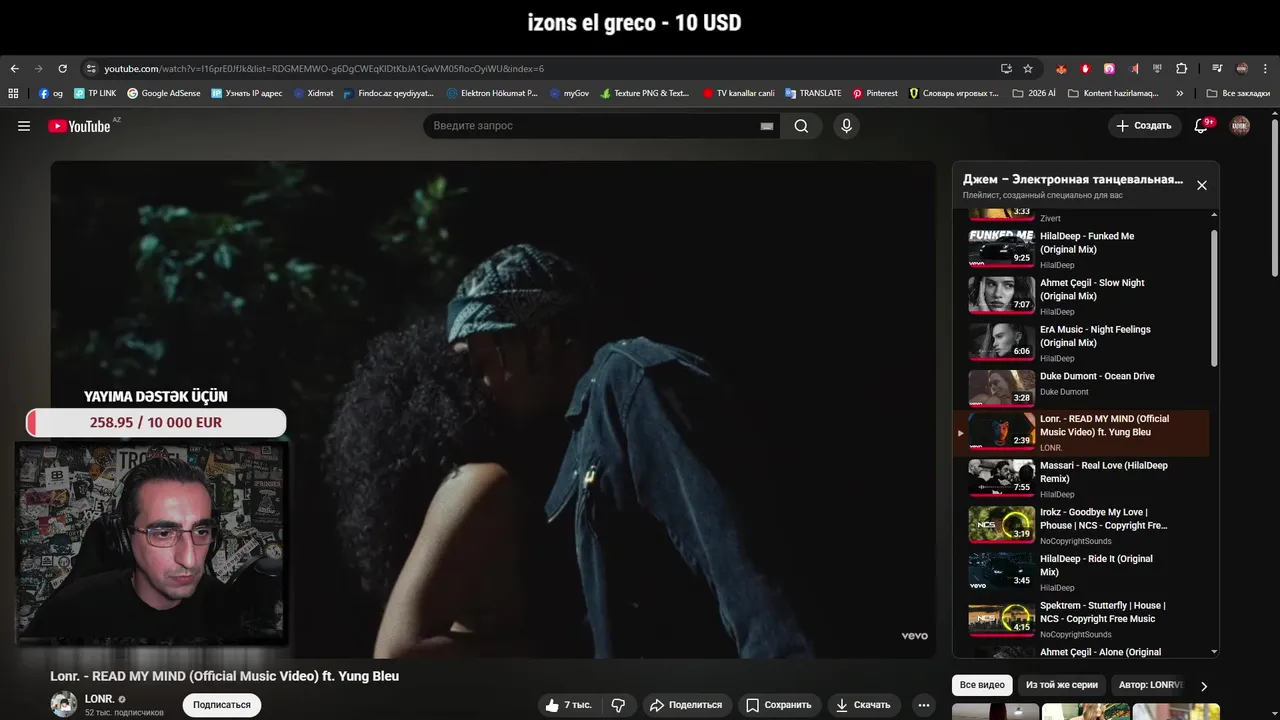This screenshot has height=720, width=1280.
Task: Click the address bar URL
Action: coord(324,69)
